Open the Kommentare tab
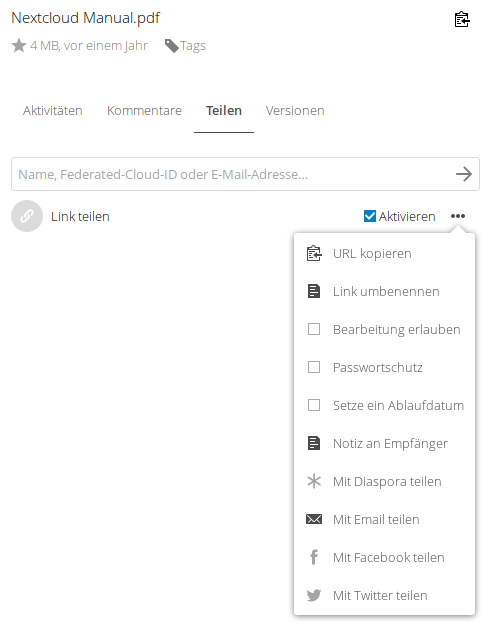 144,110
